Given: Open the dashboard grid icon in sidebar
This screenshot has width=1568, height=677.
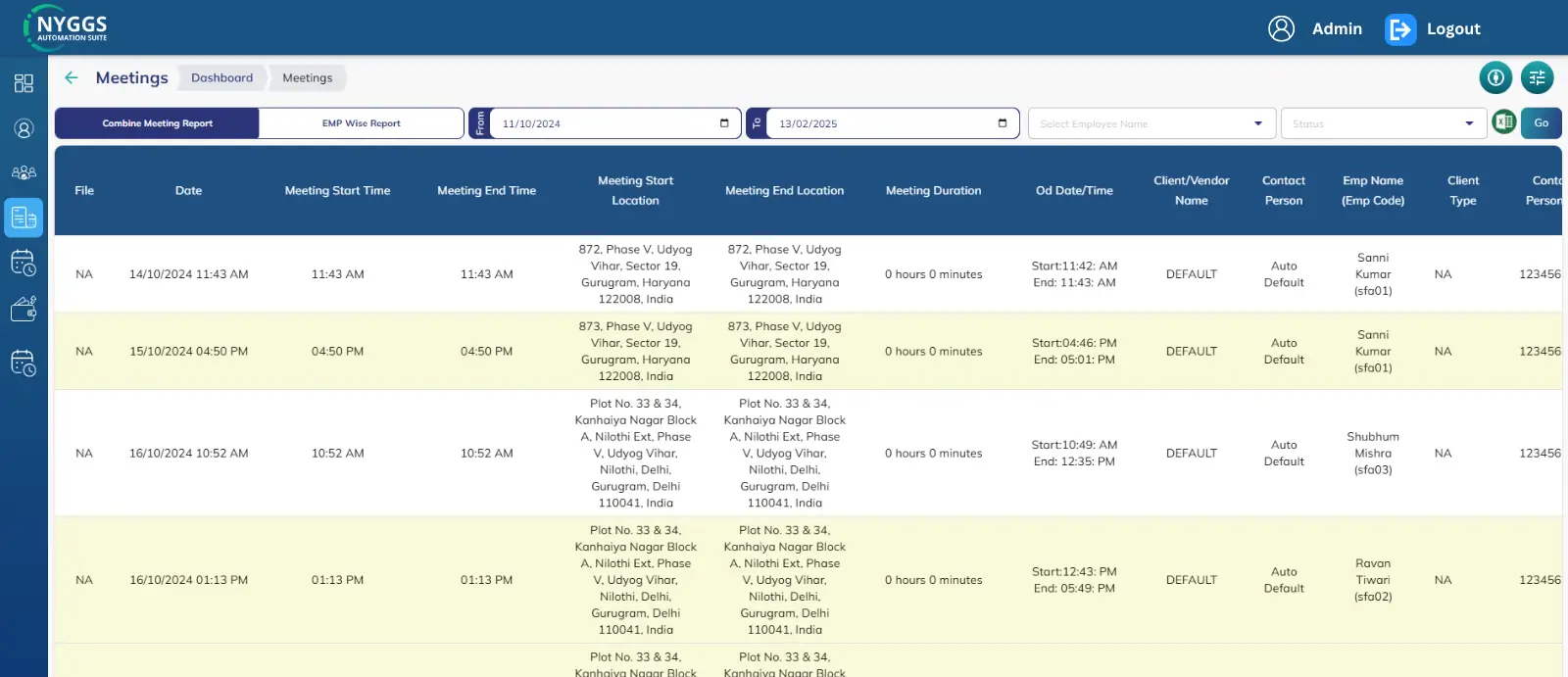Looking at the screenshot, I should [x=24, y=83].
